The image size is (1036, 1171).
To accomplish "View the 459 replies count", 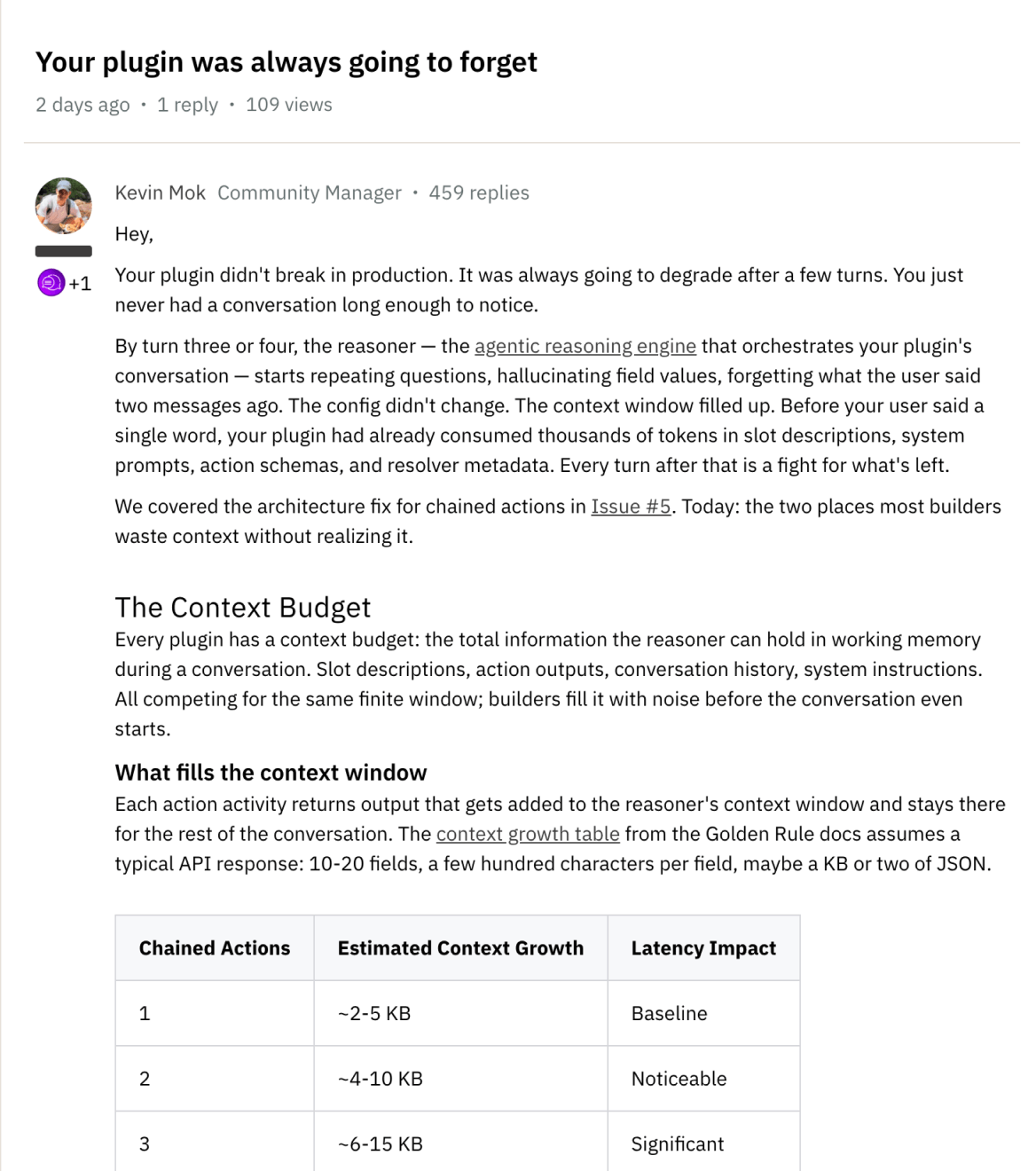I will 479,192.
